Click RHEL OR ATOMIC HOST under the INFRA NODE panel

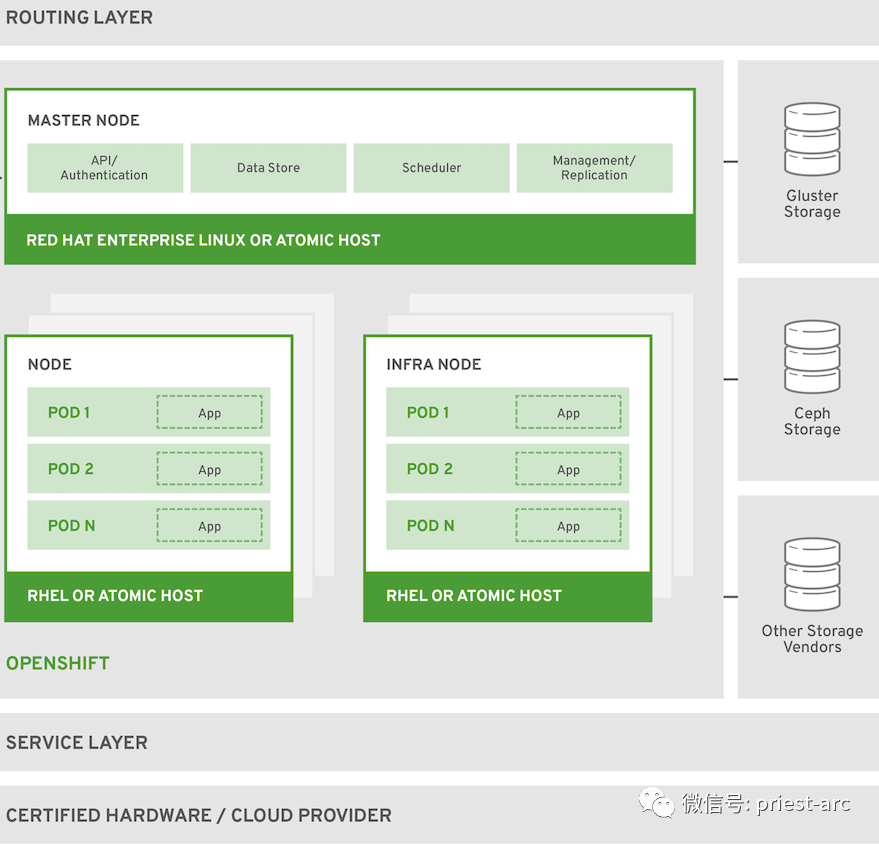coord(474,595)
